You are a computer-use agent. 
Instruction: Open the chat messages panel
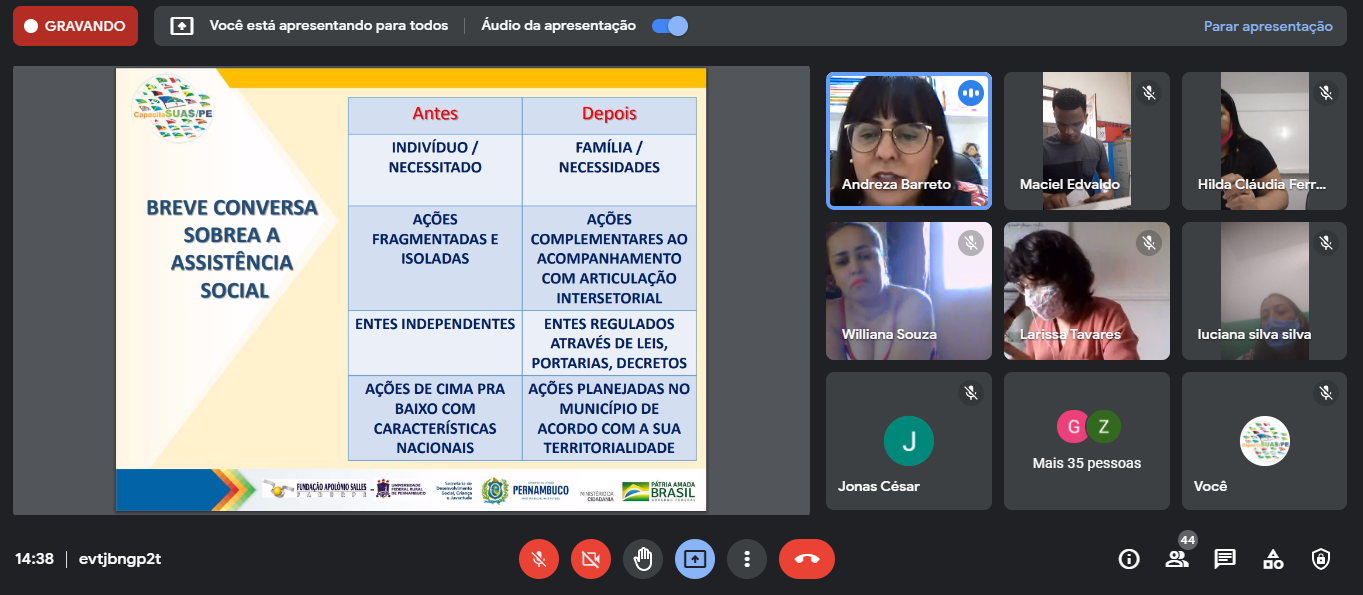pos(1225,559)
